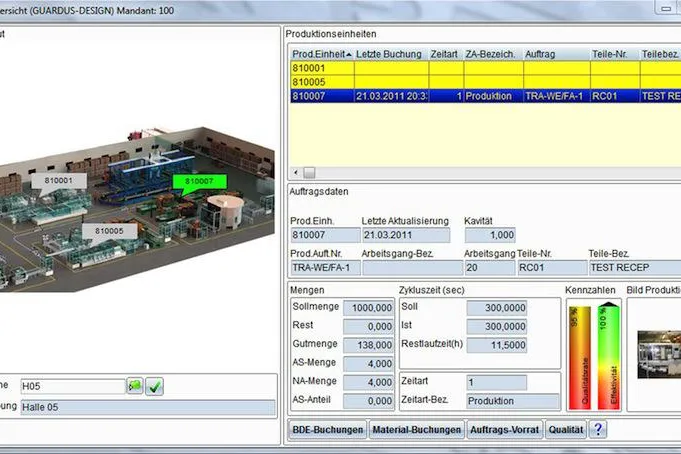
Task: Click the Zeitart column header
Action: (446, 54)
